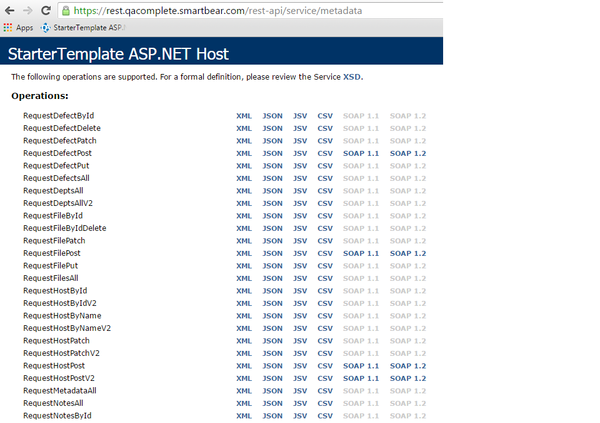Open JSV link for RequestHostByName
This screenshot has width=600, height=423.
[x=300, y=316]
